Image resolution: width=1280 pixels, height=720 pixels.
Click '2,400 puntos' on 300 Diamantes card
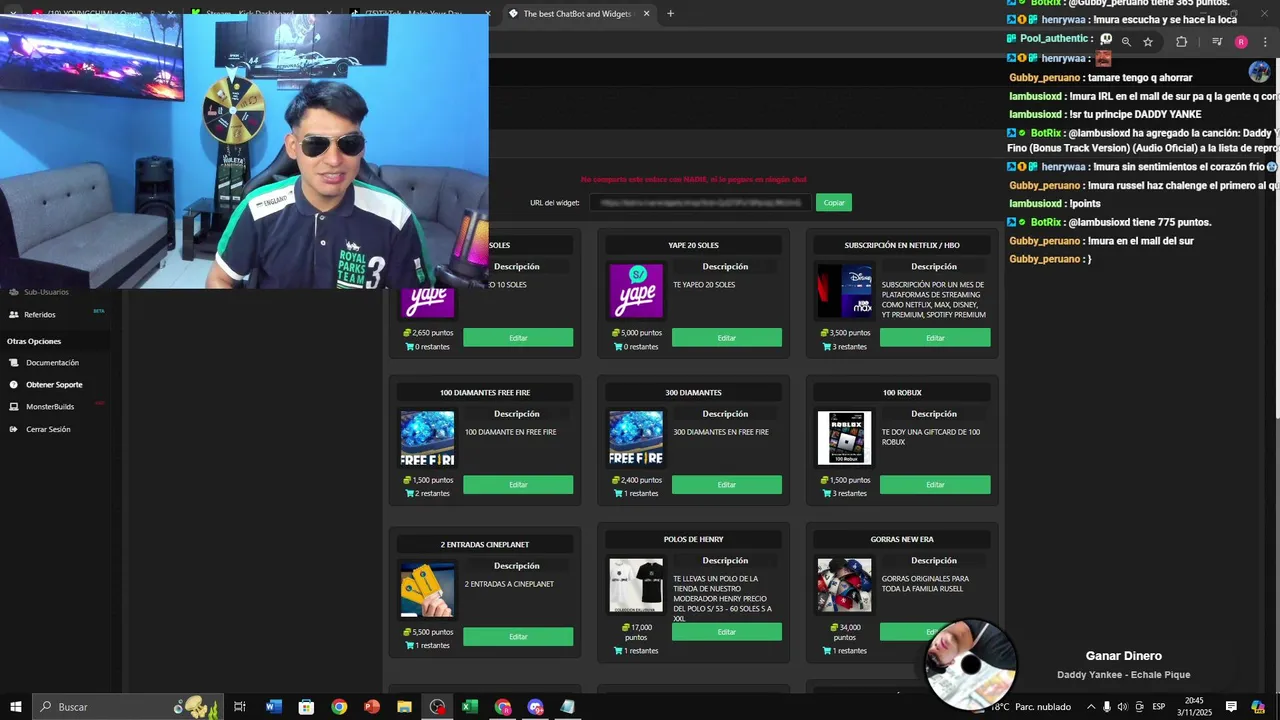point(637,480)
